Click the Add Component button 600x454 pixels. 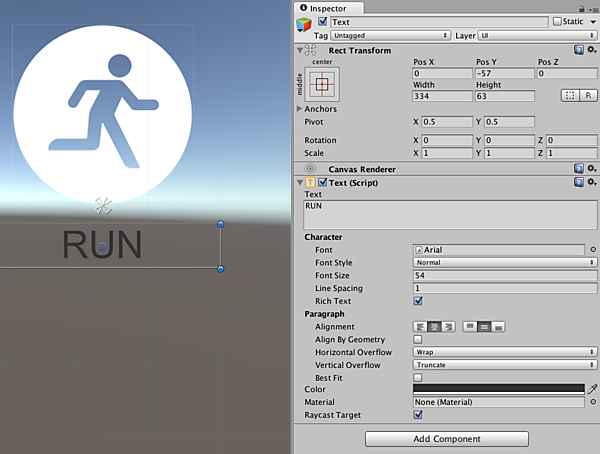coord(446,438)
